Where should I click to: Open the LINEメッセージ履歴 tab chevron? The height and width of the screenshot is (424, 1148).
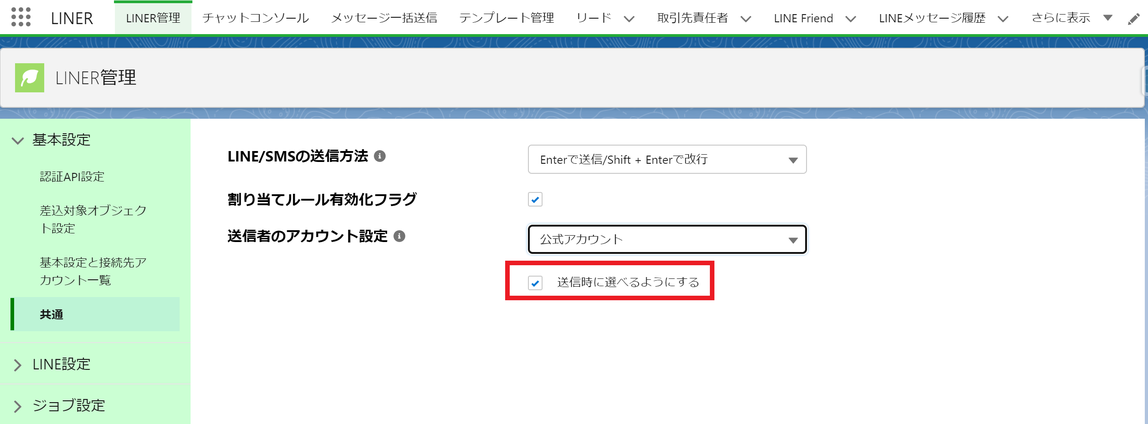tap(1004, 19)
